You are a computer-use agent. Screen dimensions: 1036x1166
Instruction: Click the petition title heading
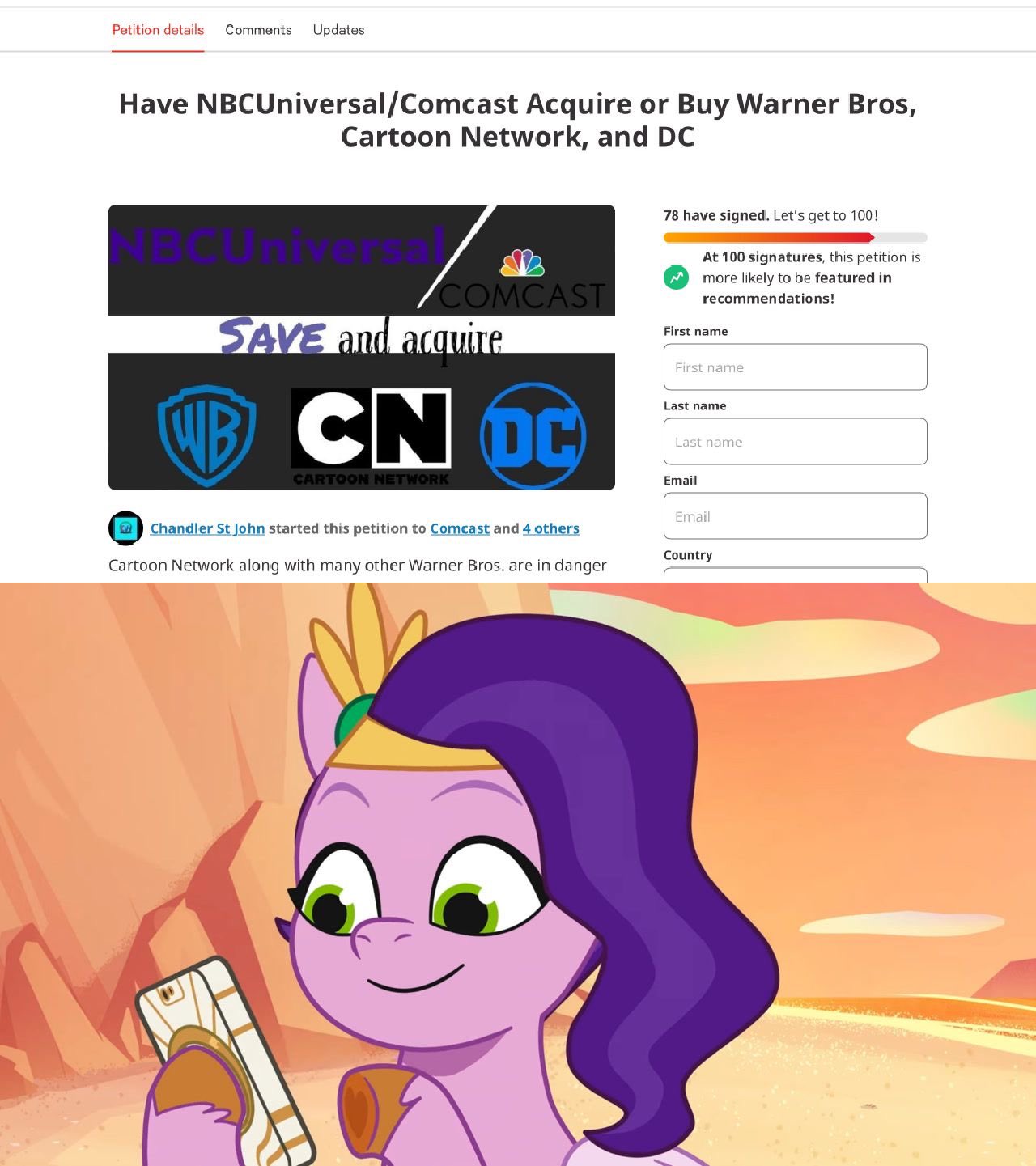518,121
